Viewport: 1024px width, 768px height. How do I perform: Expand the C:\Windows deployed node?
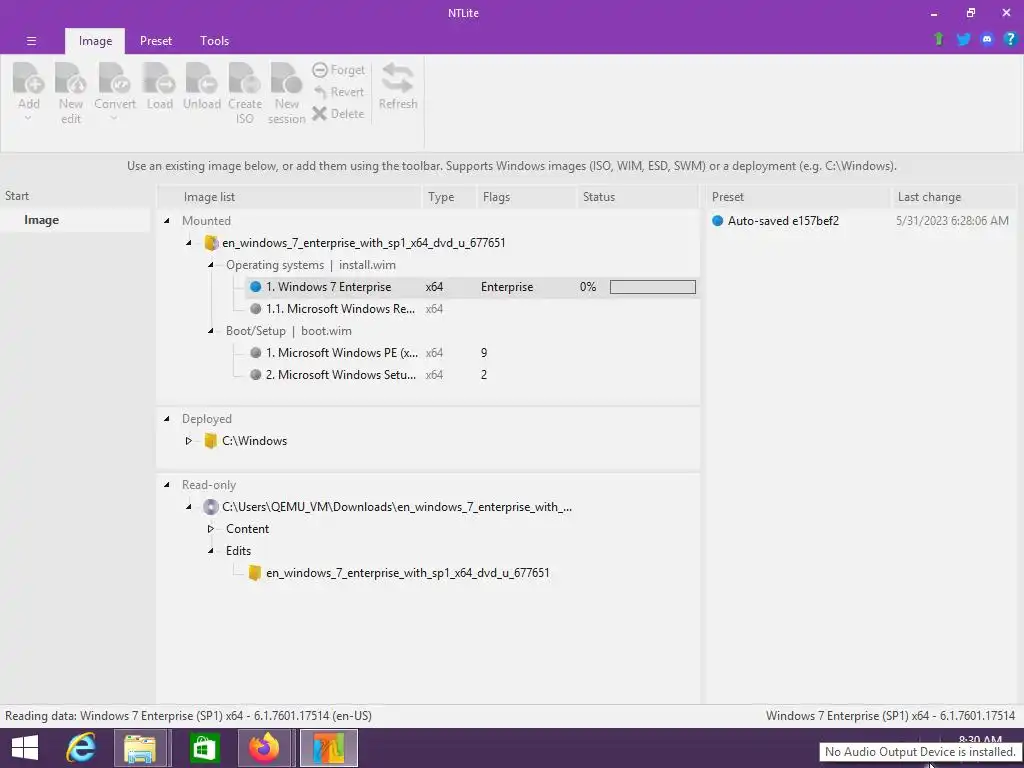(189, 441)
